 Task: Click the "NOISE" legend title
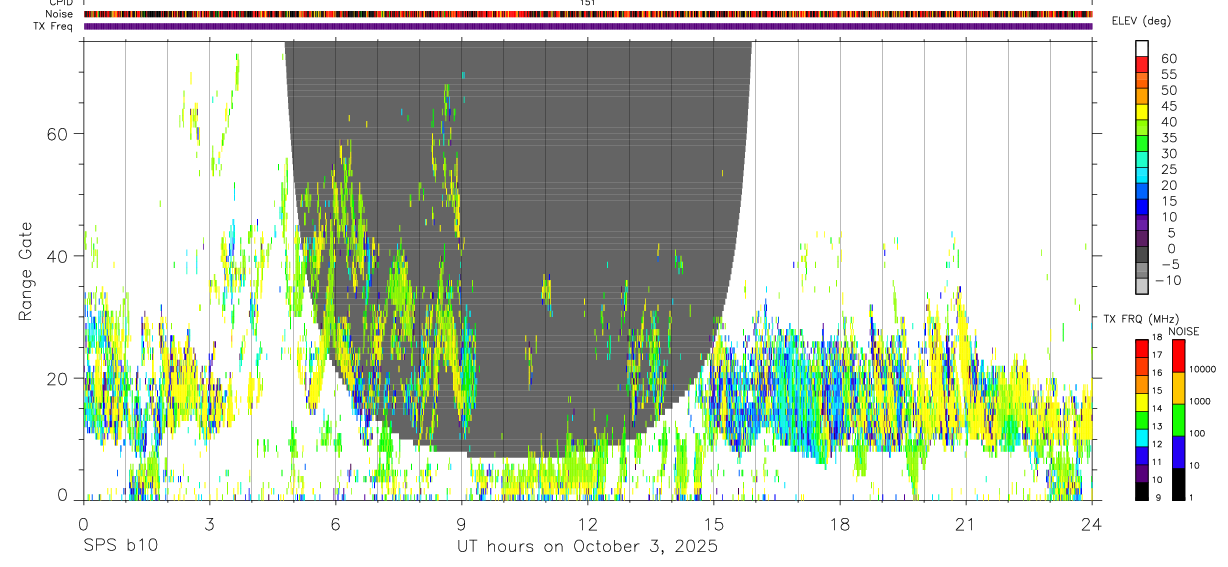tap(1183, 331)
